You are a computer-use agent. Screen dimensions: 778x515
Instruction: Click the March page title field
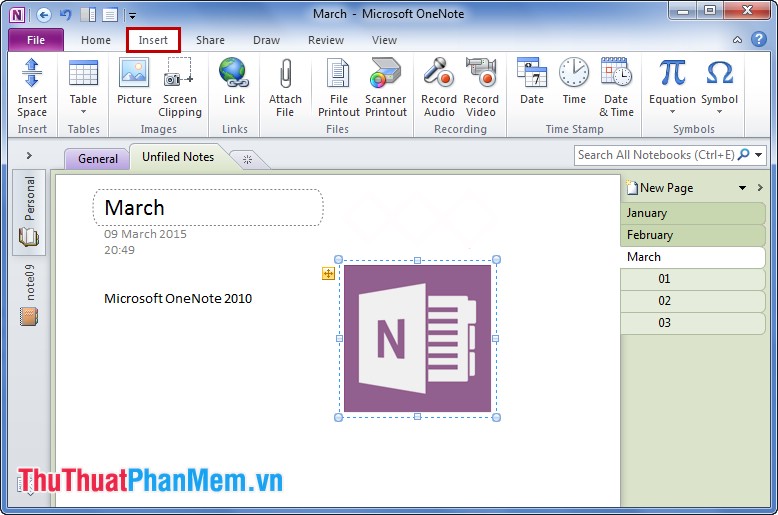pos(208,207)
